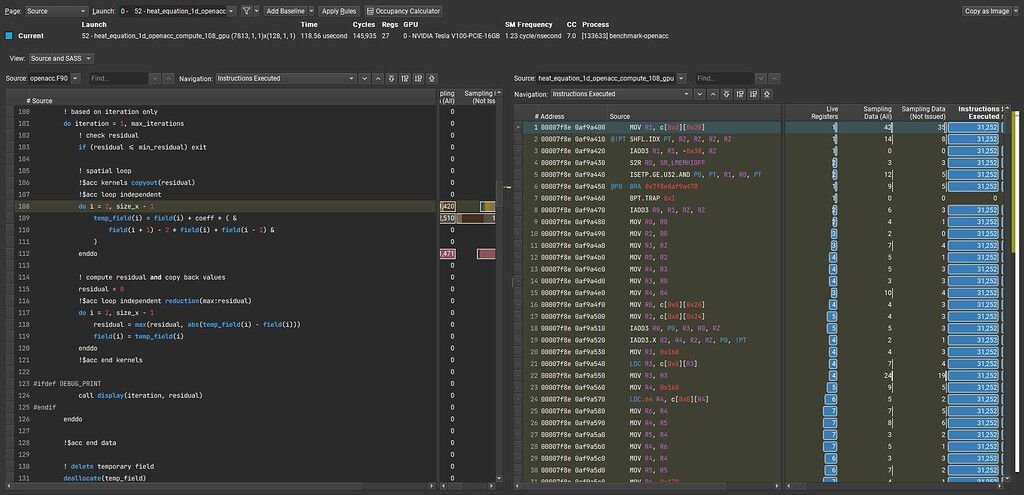
Task: Find previous match in openacc.F90 panel
Action: pos(168,78)
